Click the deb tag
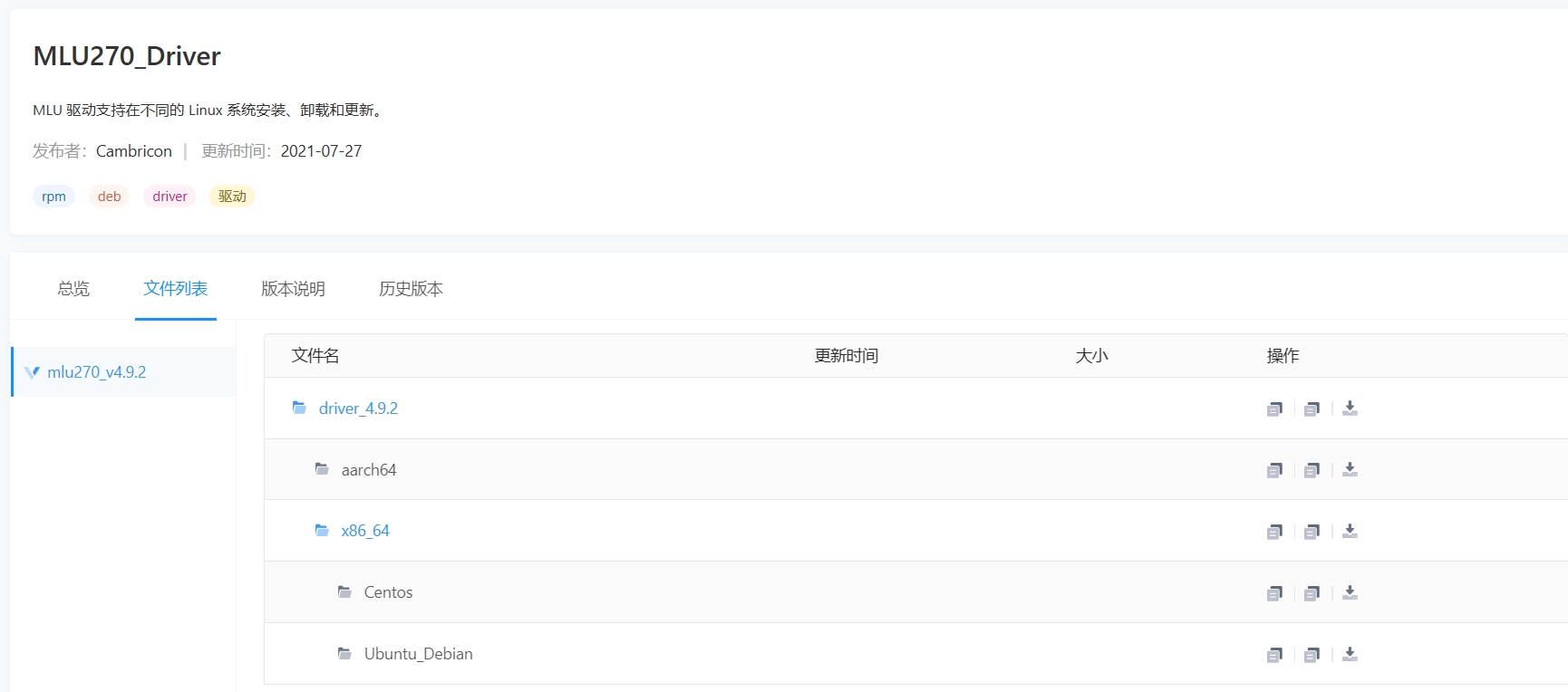 [109, 197]
